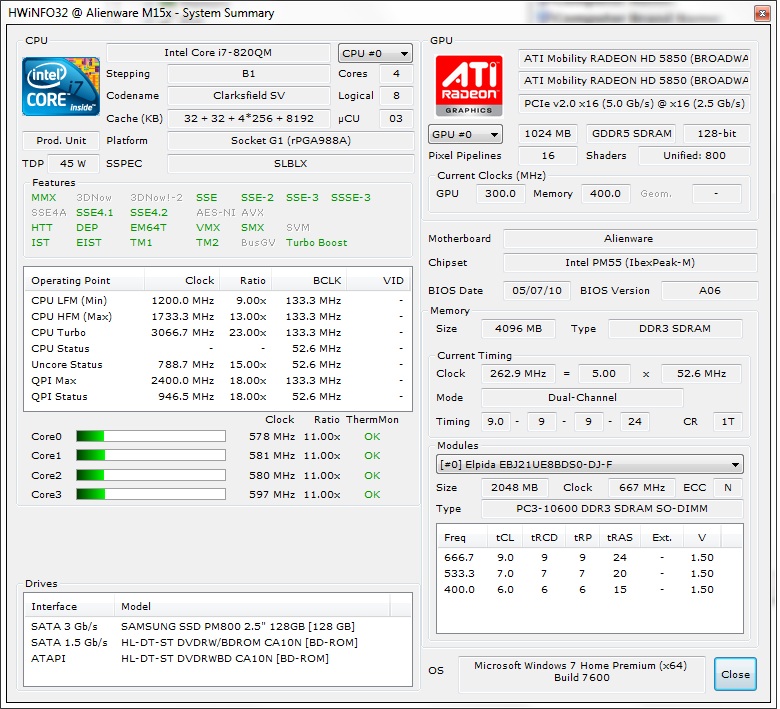Click the Prod. Unit button

[61, 141]
